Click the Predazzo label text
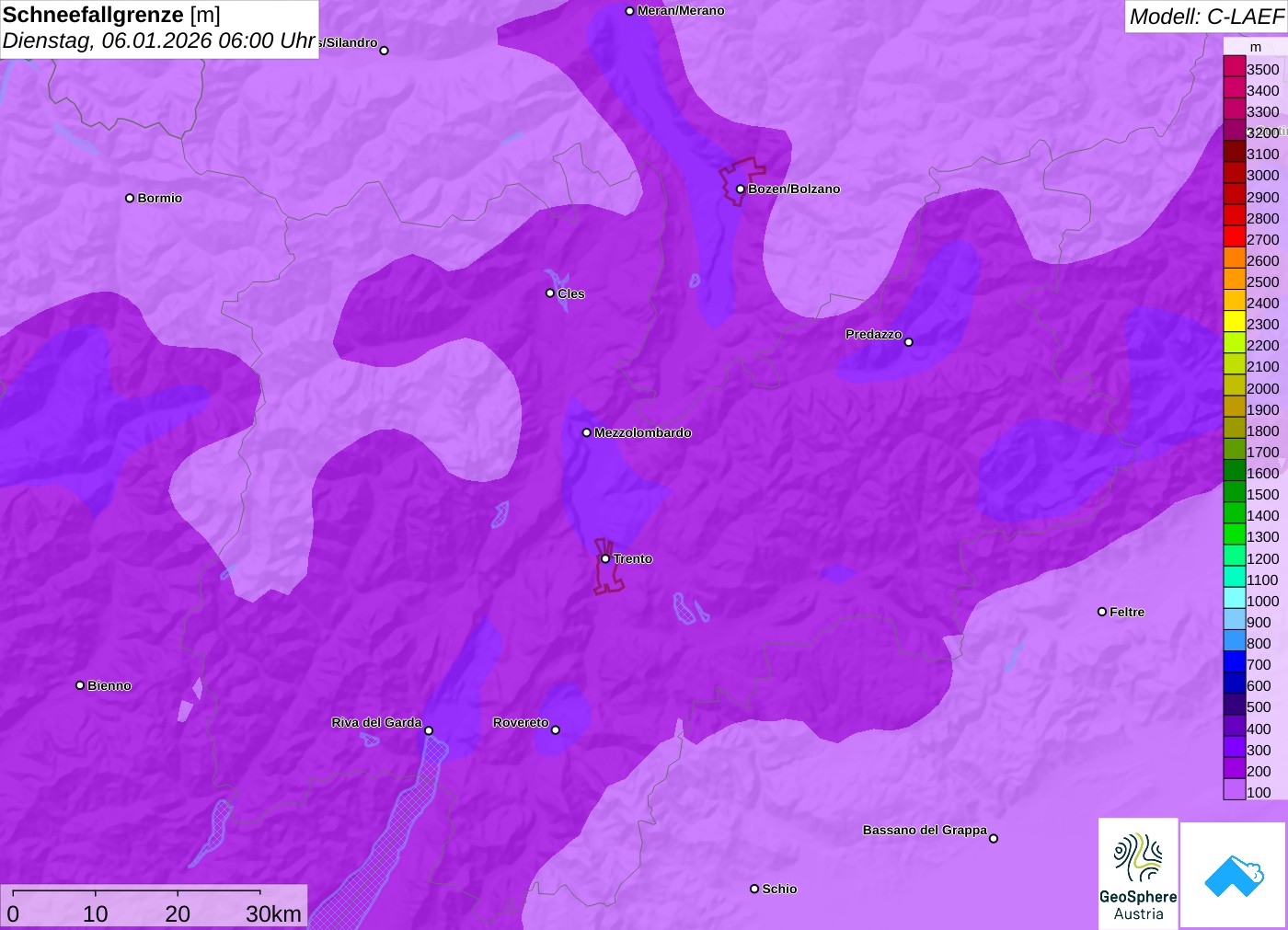 pos(874,334)
